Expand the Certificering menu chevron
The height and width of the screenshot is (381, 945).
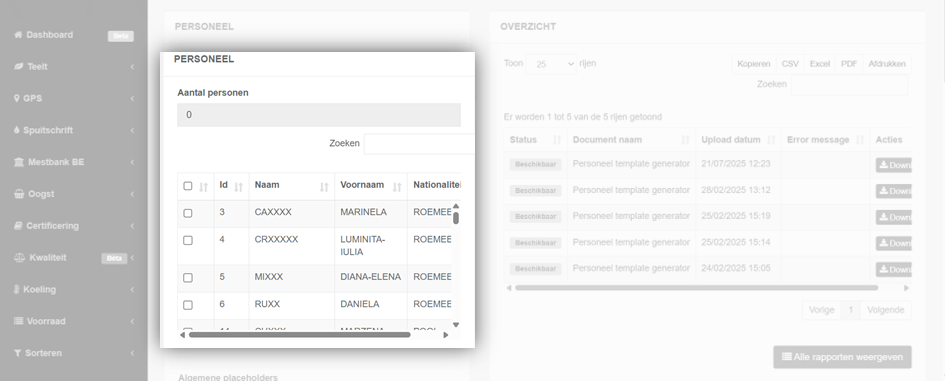(x=132, y=226)
